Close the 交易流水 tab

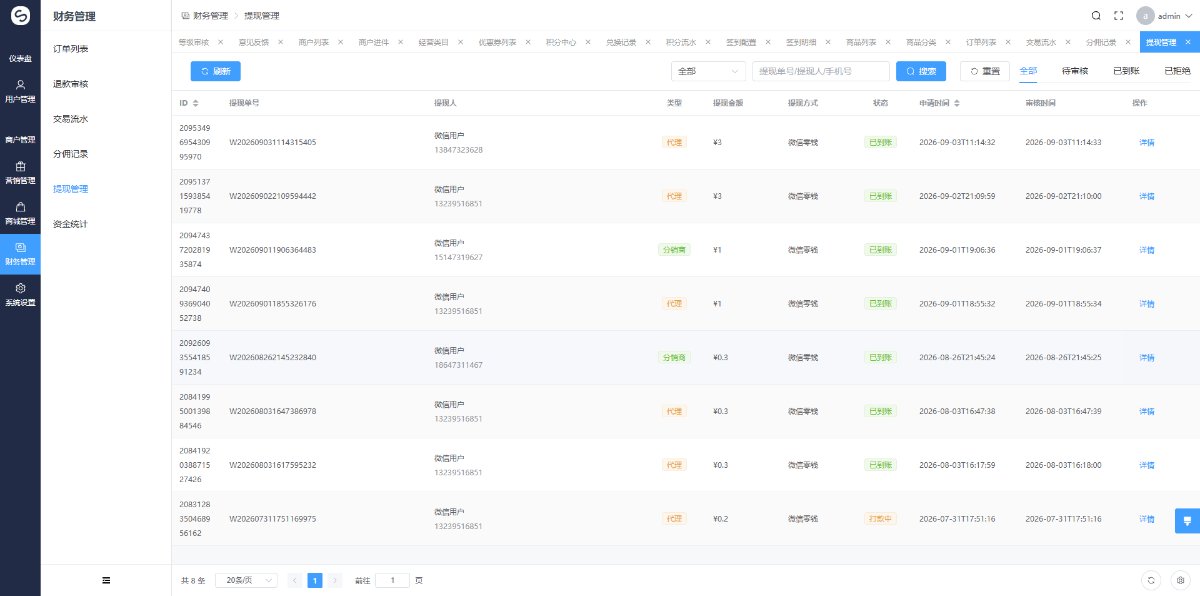1069,43
